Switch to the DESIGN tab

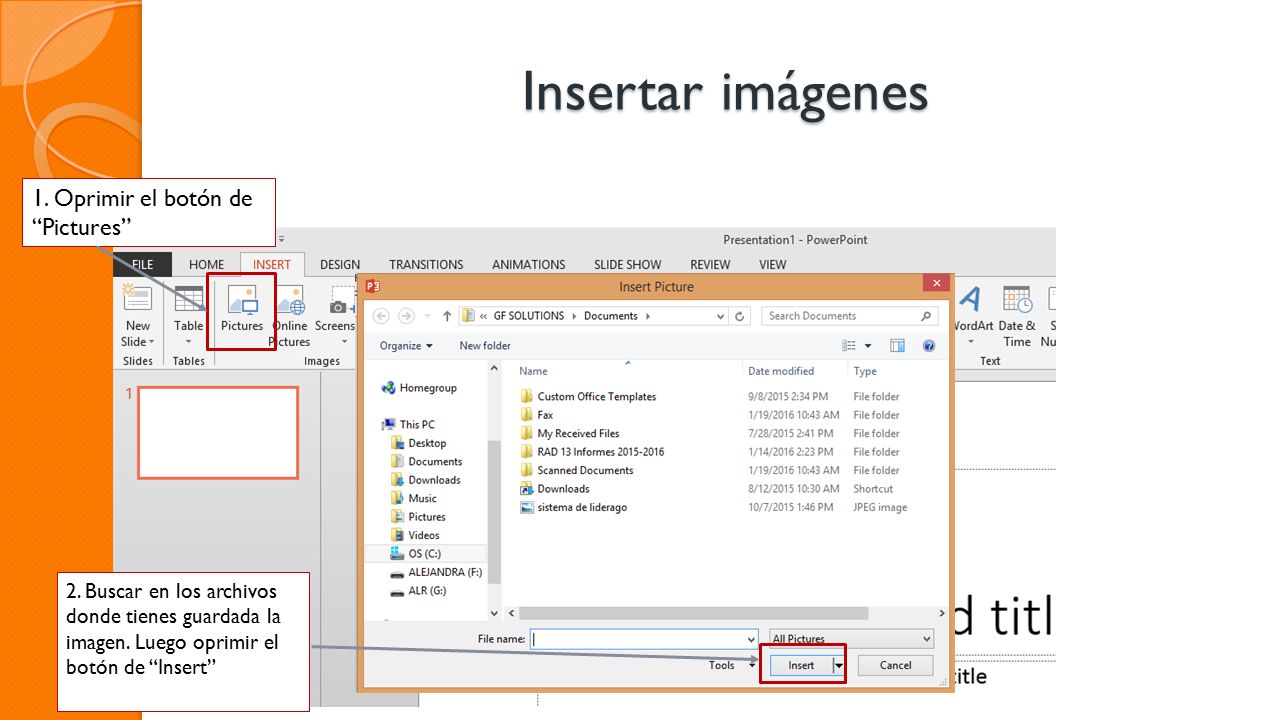point(340,265)
